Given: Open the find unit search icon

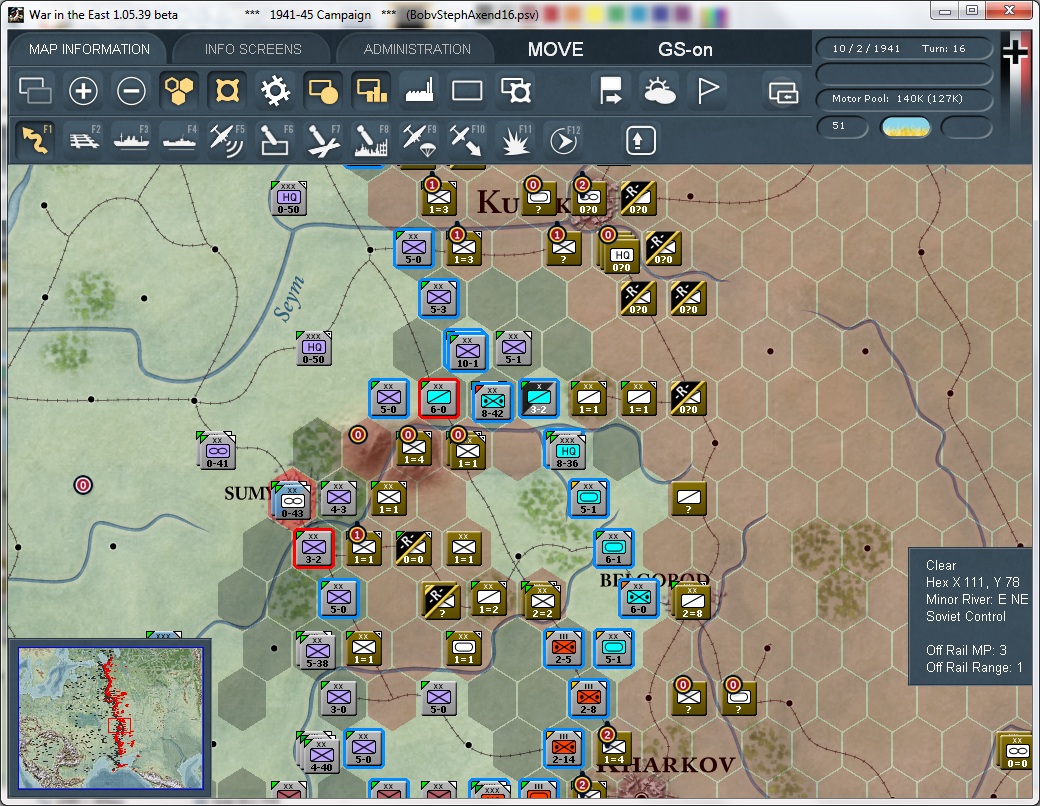Looking at the screenshot, I should [515, 90].
